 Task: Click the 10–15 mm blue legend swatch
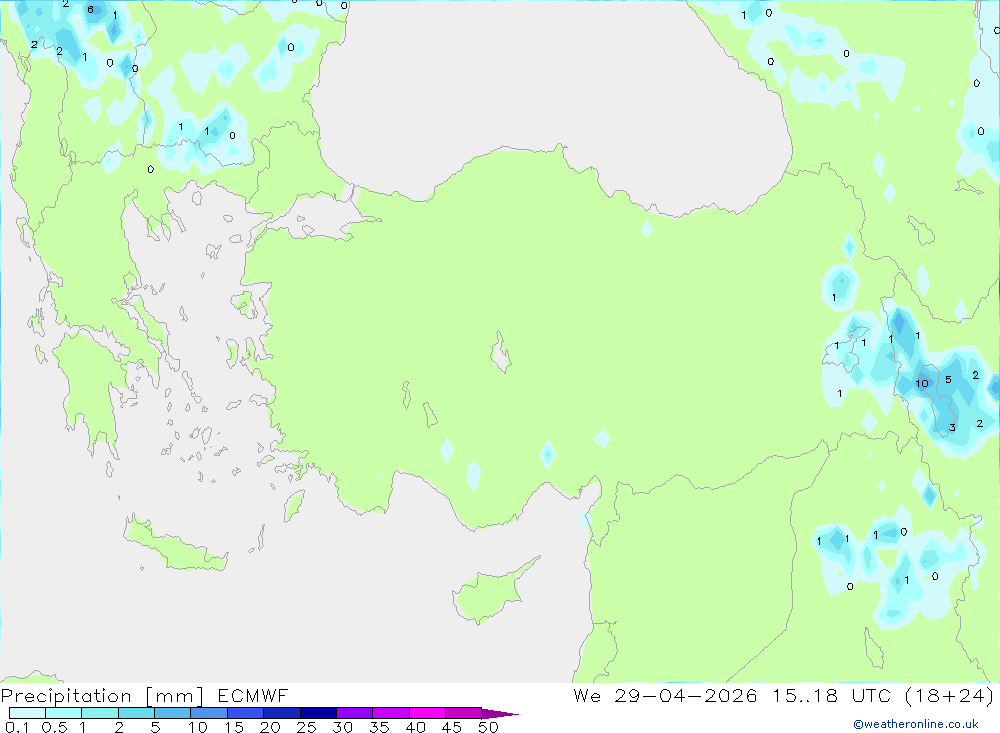coord(209,713)
